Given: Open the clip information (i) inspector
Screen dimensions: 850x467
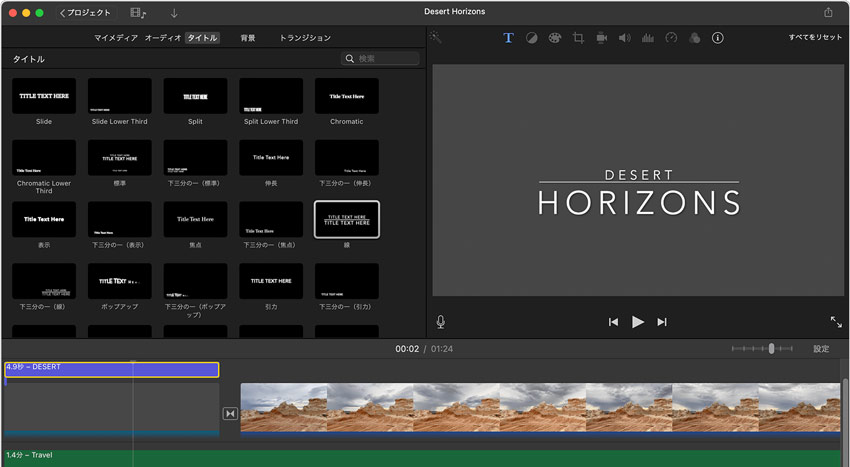Looking at the screenshot, I should point(717,38).
